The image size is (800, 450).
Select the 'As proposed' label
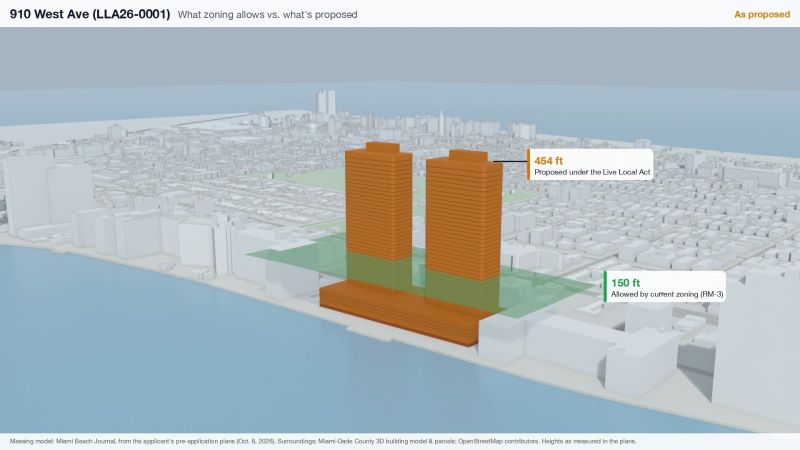(x=762, y=15)
